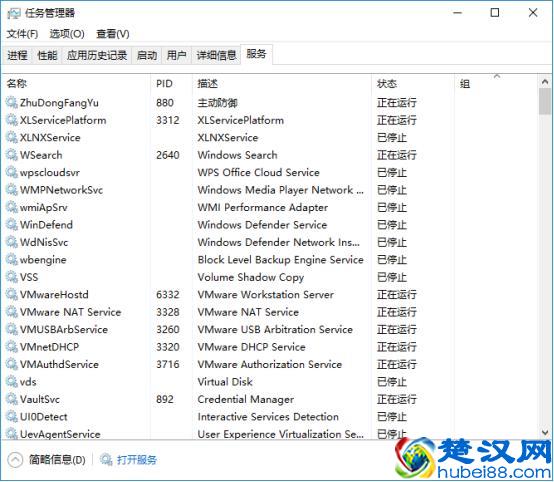Click the Volume Shadow Copy description
Image resolution: width=554 pixels, height=482 pixels.
click(x=251, y=277)
